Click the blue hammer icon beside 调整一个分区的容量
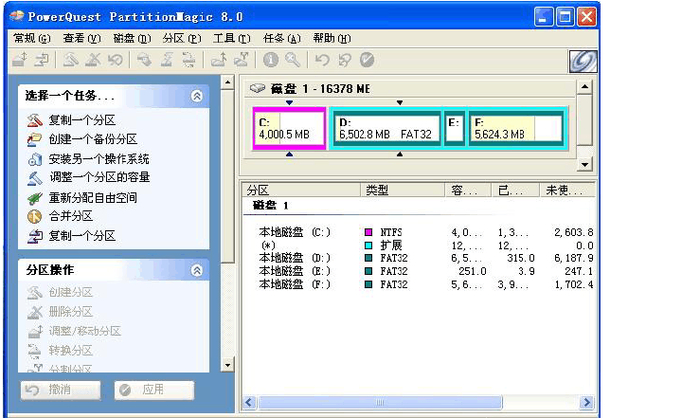Screen dimensions: 682x418 35,177
